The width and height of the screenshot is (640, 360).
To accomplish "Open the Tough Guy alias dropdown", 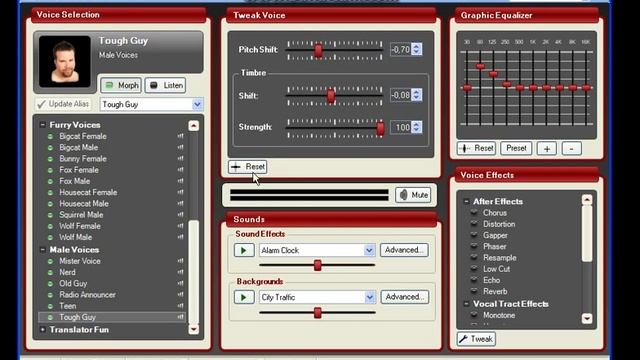I will coord(198,104).
